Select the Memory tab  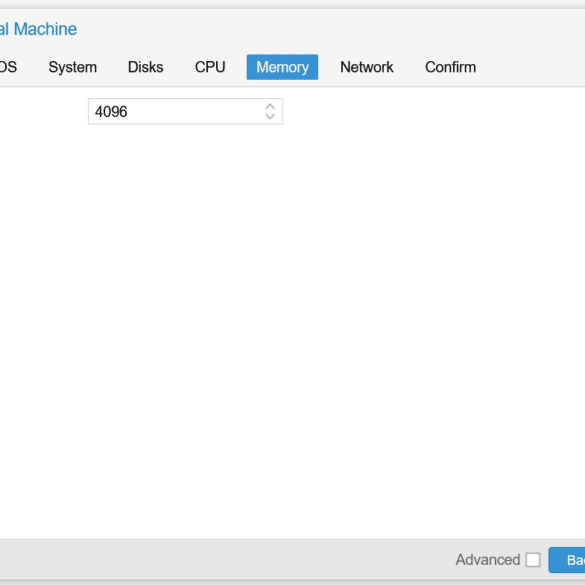[x=282, y=67]
